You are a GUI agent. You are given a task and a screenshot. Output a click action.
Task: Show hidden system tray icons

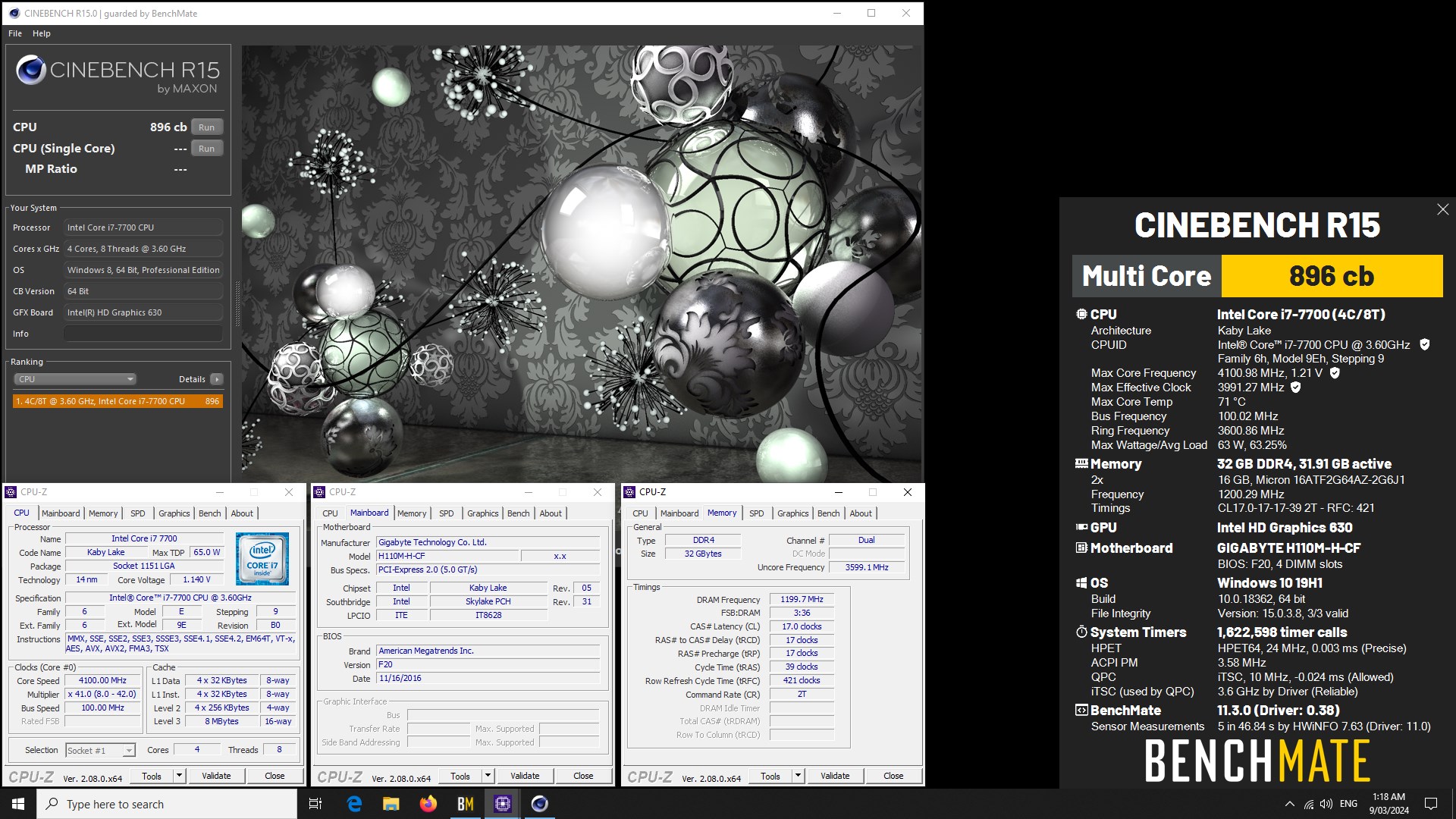tap(1290, 804)
